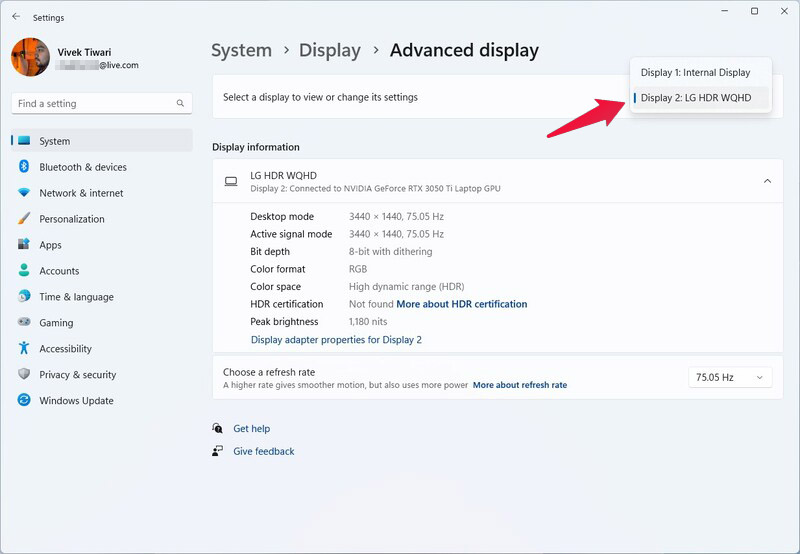
Task: Click the Give feedback link
Action: 264,451
